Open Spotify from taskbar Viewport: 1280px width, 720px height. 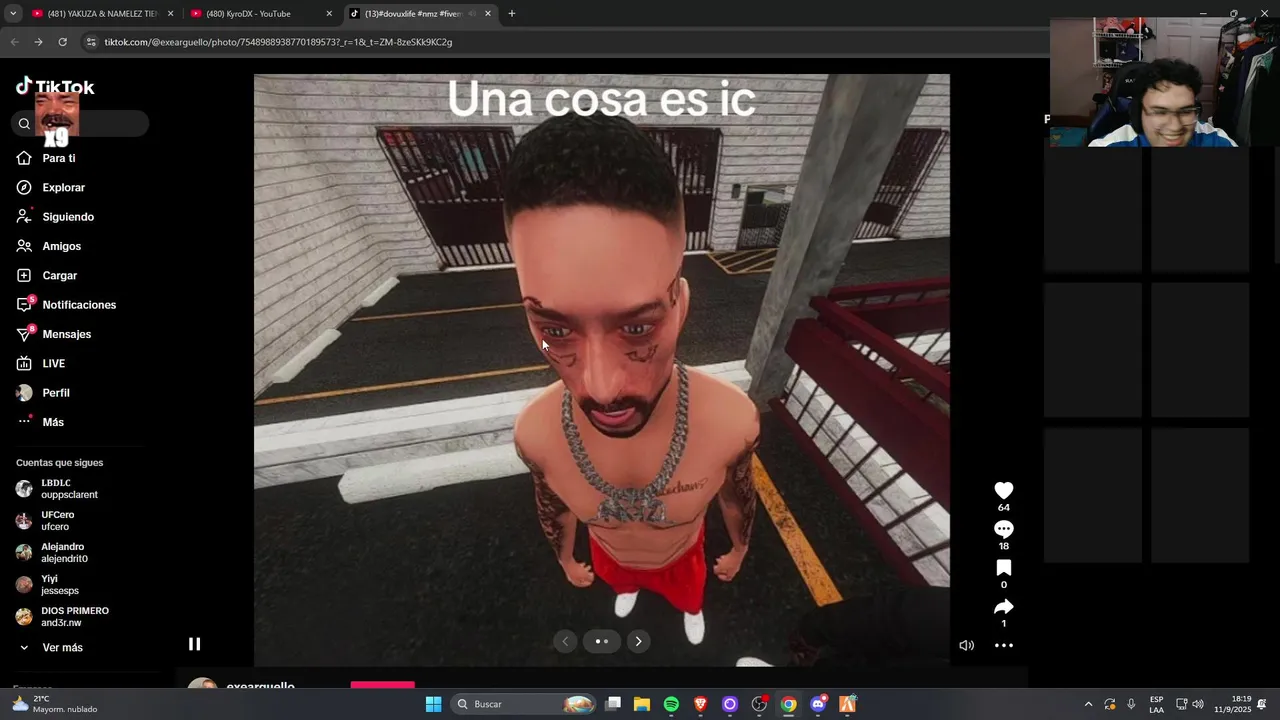[671, 704]
